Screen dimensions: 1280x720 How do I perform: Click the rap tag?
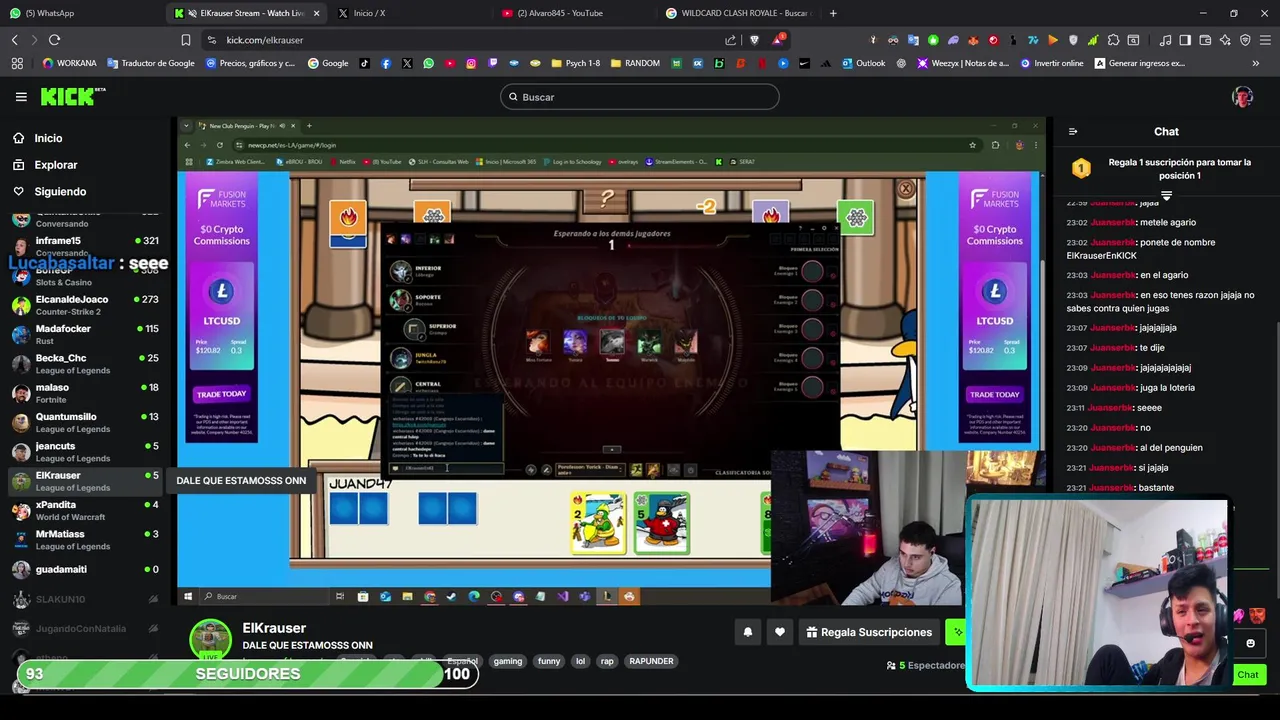(x=607, y=661)
